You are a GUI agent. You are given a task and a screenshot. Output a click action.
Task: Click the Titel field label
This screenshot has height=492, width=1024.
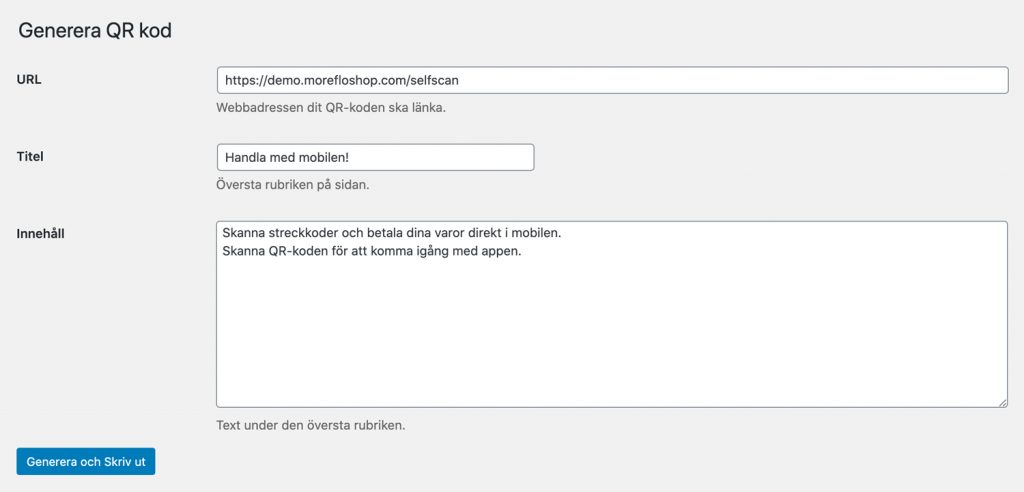[x=30, y=157]
